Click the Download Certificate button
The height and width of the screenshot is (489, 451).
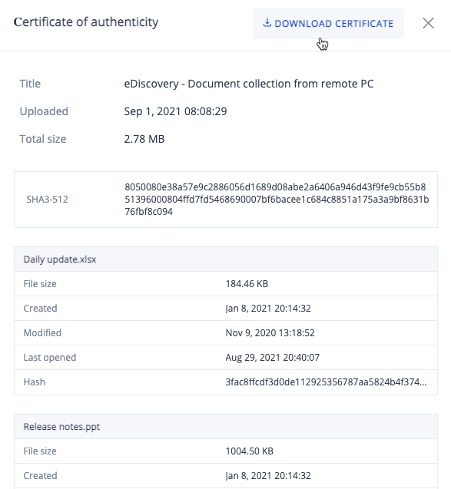coord(328,24)
